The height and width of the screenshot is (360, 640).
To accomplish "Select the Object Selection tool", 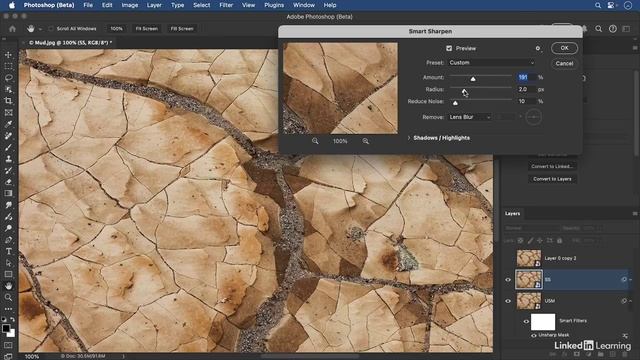I will [8, 89].
